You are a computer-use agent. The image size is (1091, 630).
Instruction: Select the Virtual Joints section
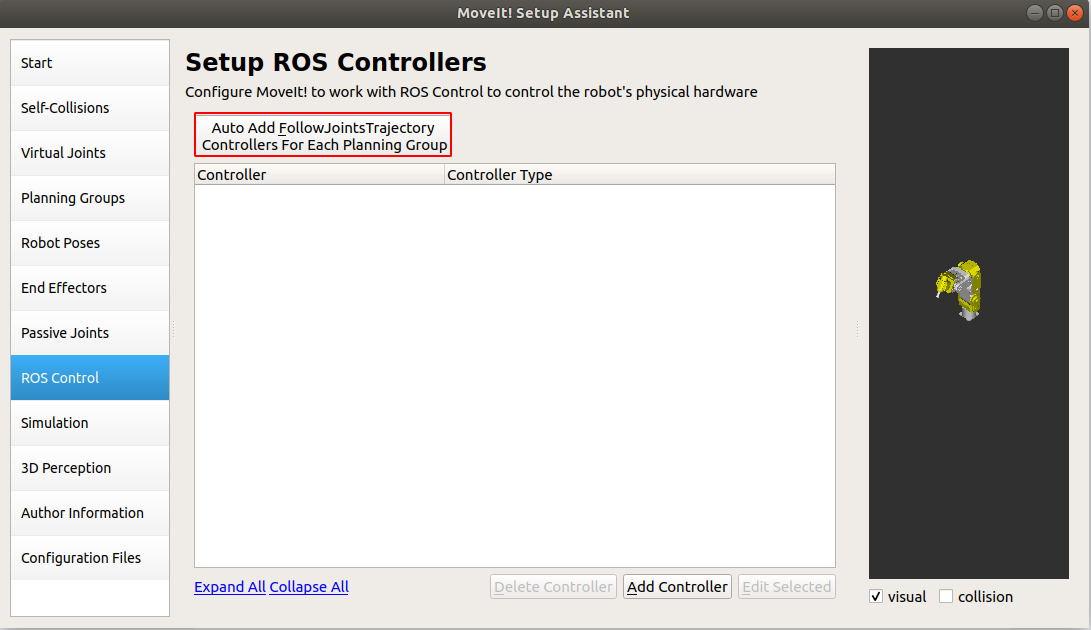coord(89,152)
